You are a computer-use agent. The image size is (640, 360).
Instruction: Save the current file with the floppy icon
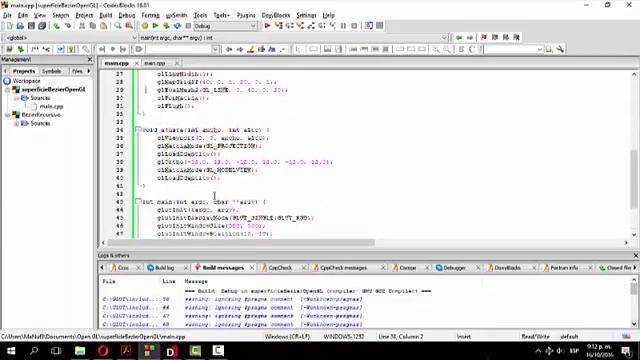31,26
